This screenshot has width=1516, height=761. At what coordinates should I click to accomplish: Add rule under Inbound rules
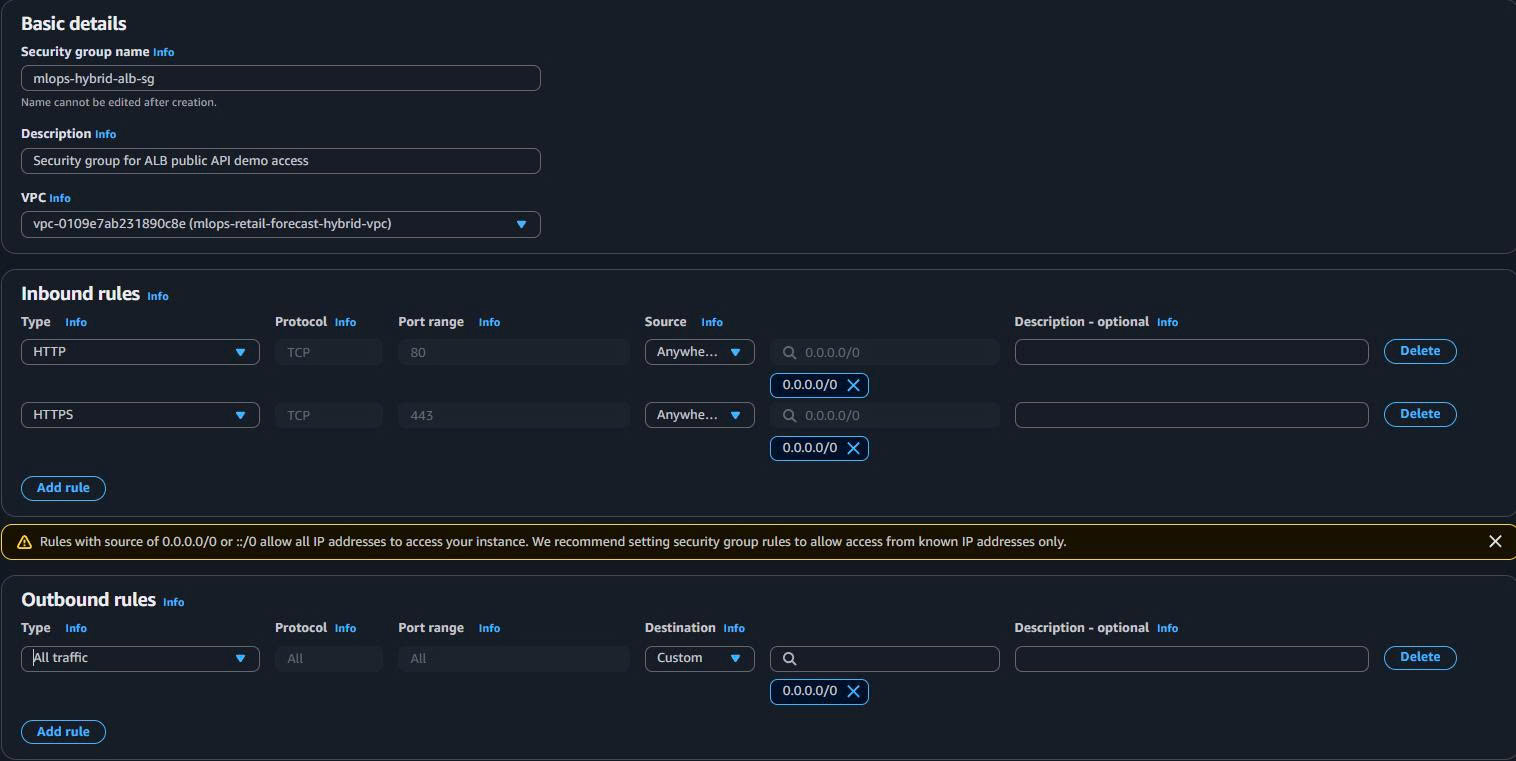coord(63,488)
